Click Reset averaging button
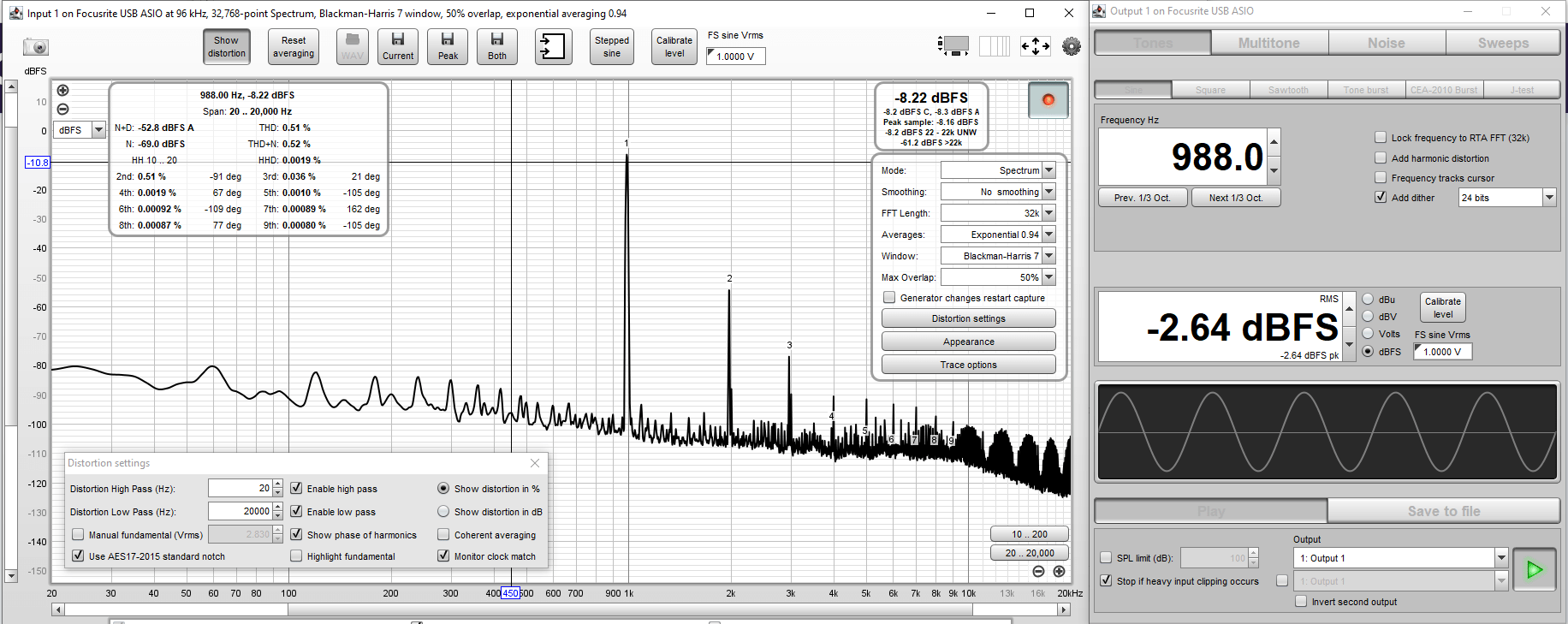1568x624 pixels. (x=294, y=46)
